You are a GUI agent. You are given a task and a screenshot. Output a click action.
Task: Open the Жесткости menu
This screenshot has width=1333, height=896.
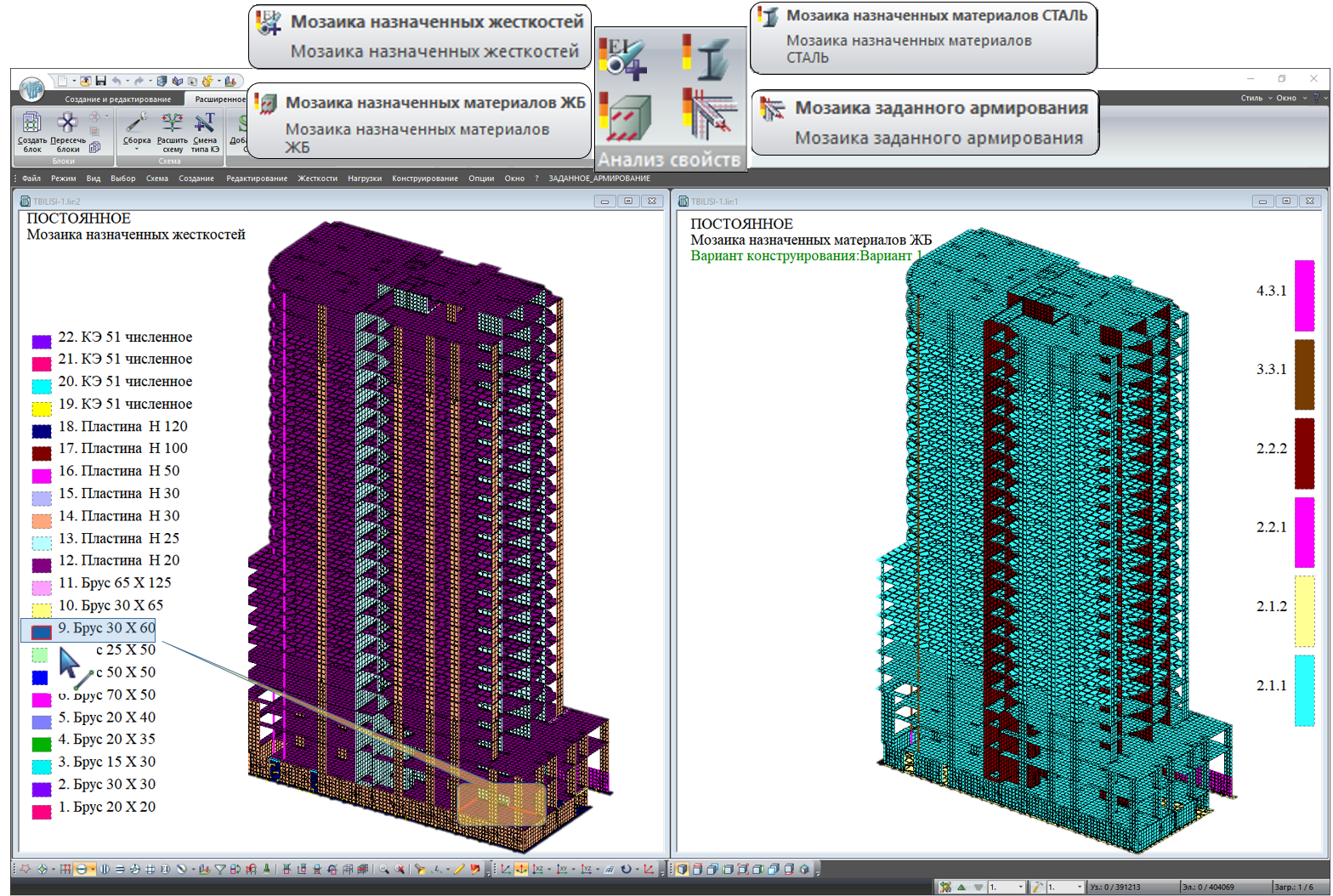pyautogui.click(x=317, y=179)
